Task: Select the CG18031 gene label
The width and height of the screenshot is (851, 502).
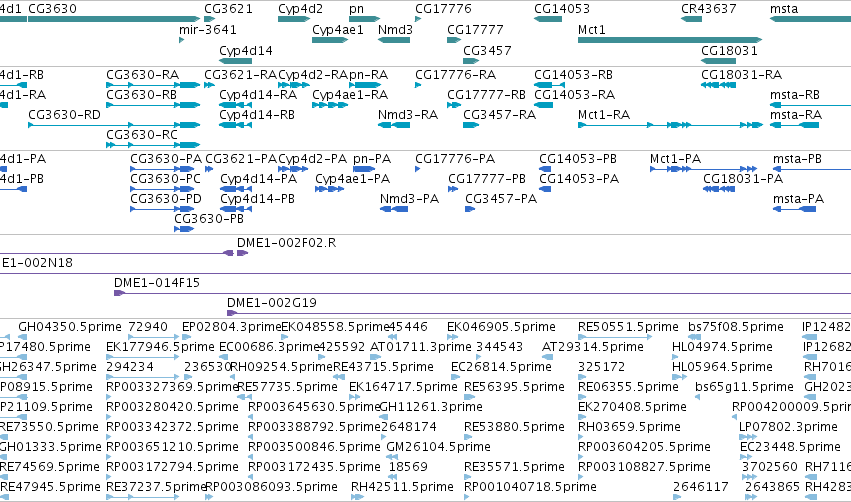Action: 729,50
